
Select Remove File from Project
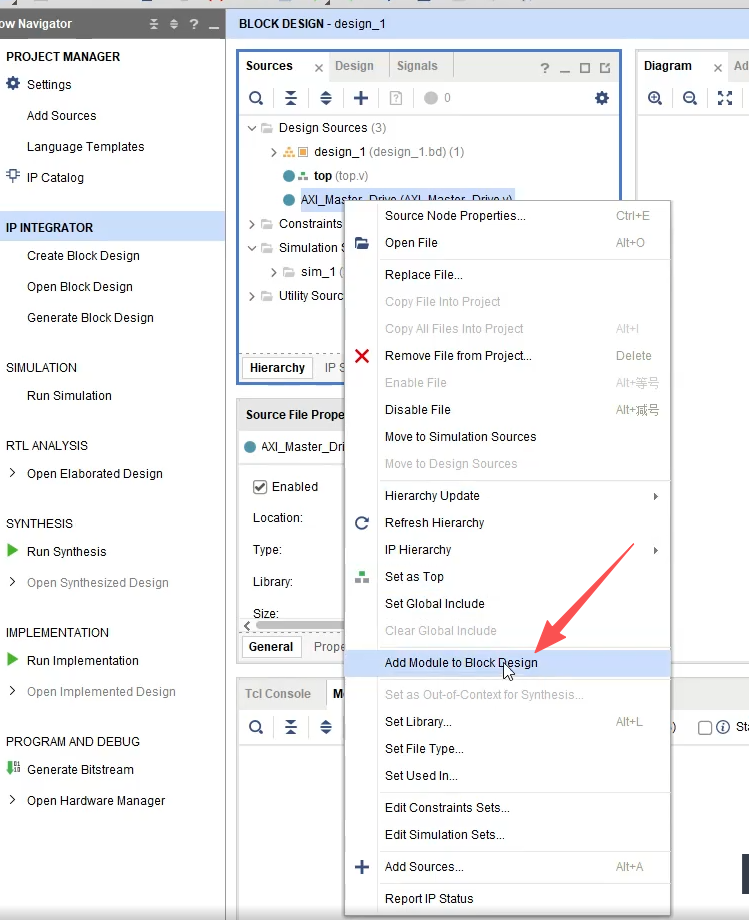tap(507, 356)
